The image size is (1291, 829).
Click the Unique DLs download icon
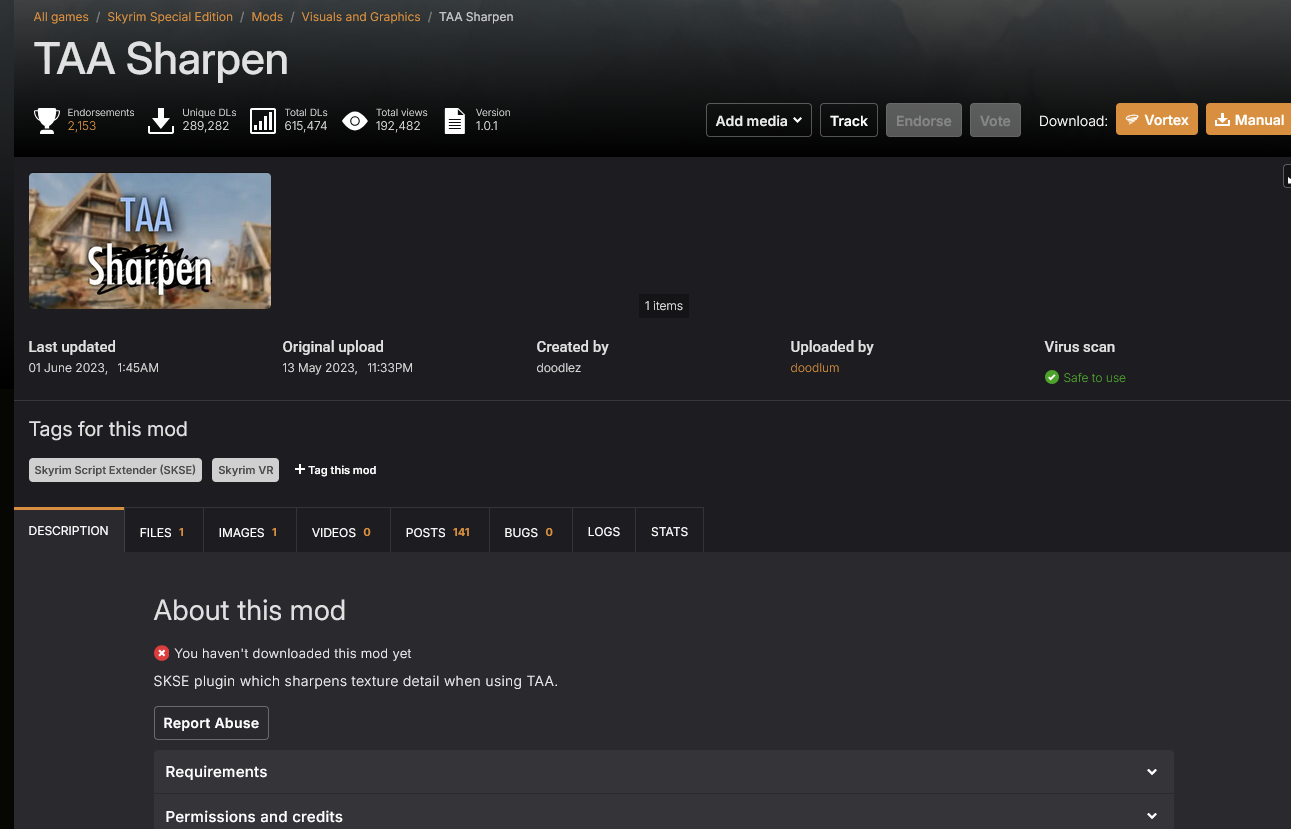[161, 121]
